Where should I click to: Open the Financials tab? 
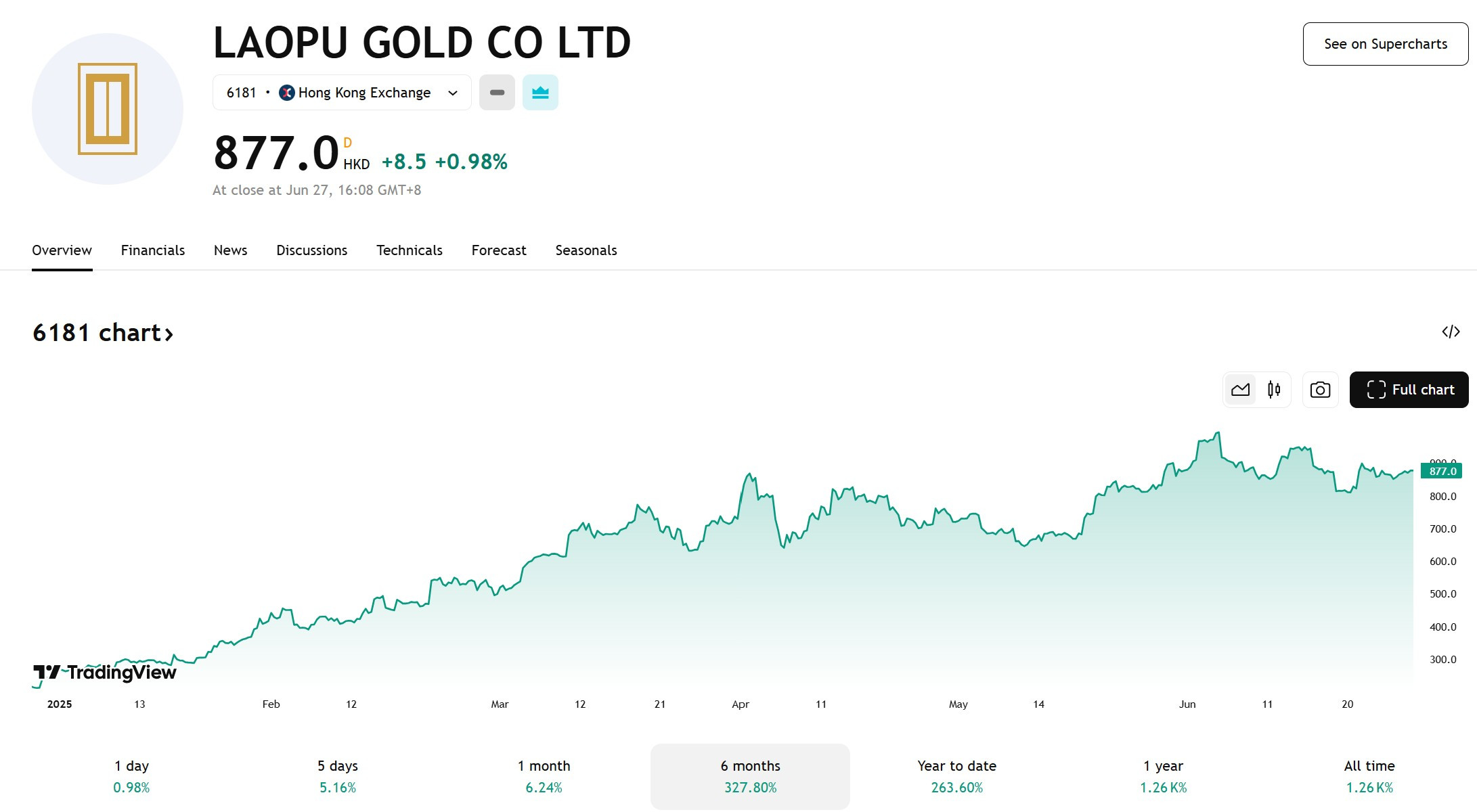click(x=153, y=250)
